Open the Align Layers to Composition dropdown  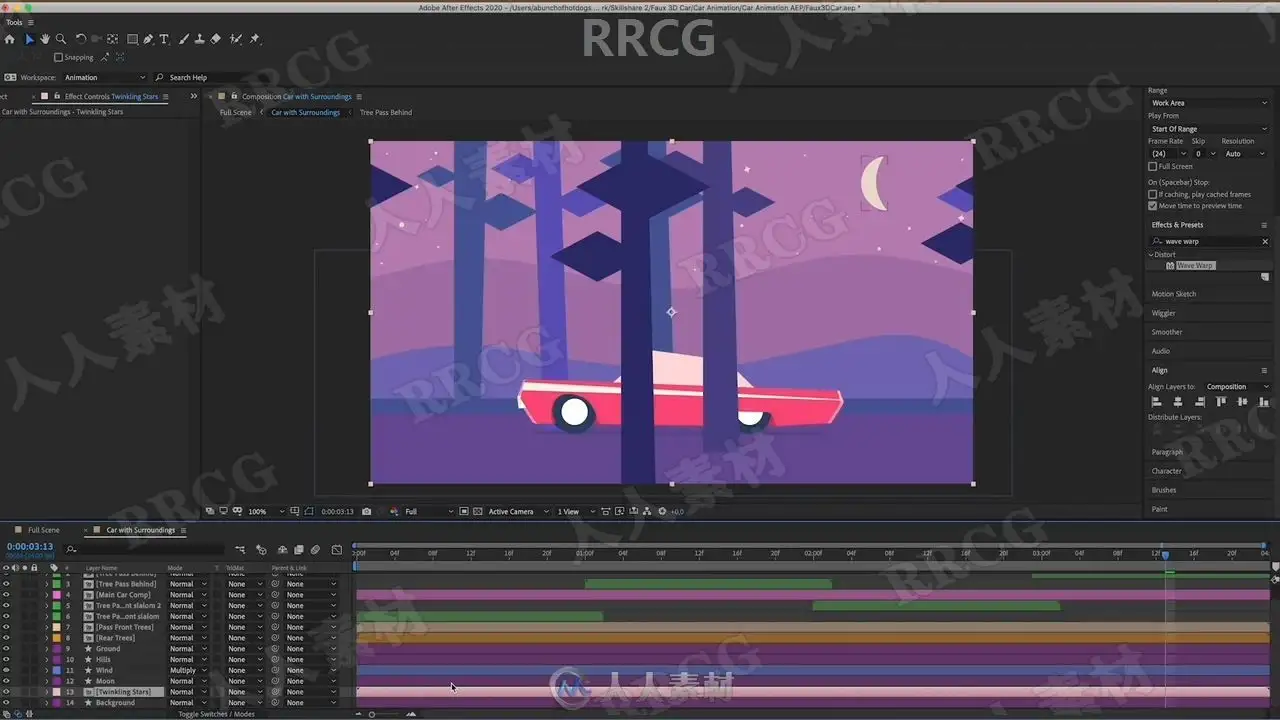click(x=1237, y=387)
